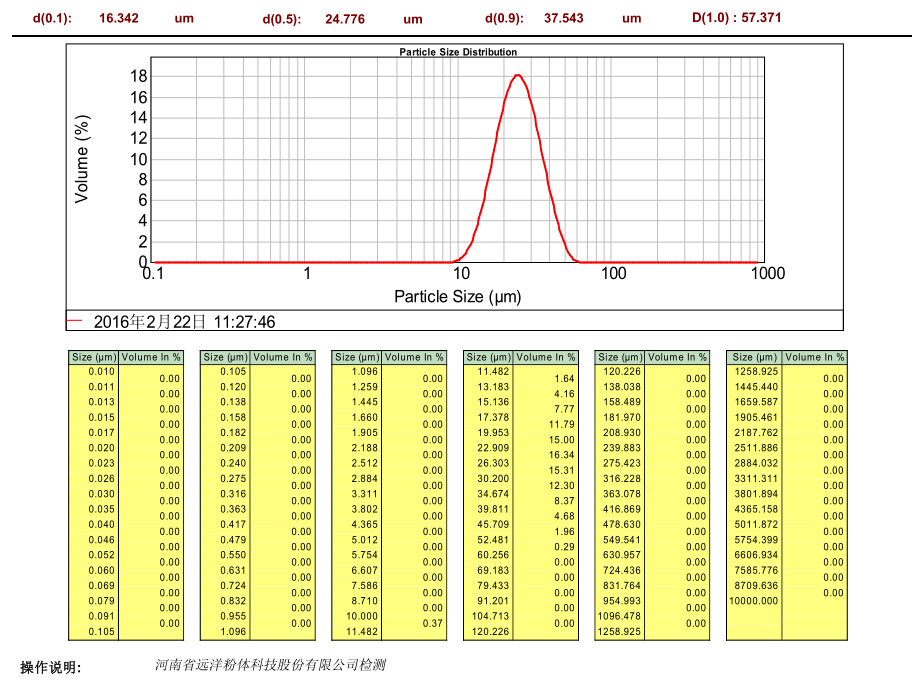Screen dimensions: 918x688
Task: Click the red line legend marker
Action: tap(75, 321)
